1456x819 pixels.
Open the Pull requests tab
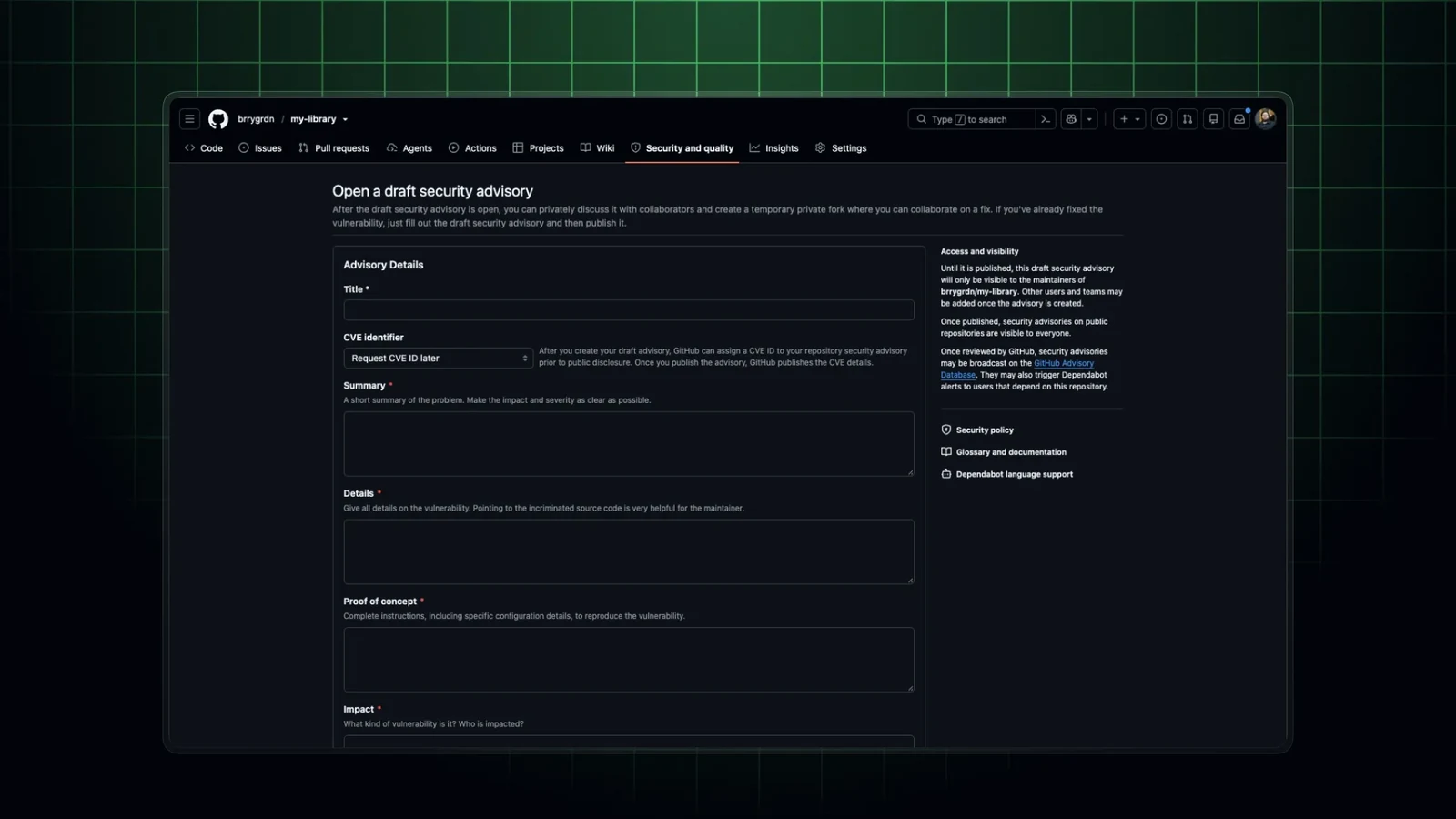334,148
